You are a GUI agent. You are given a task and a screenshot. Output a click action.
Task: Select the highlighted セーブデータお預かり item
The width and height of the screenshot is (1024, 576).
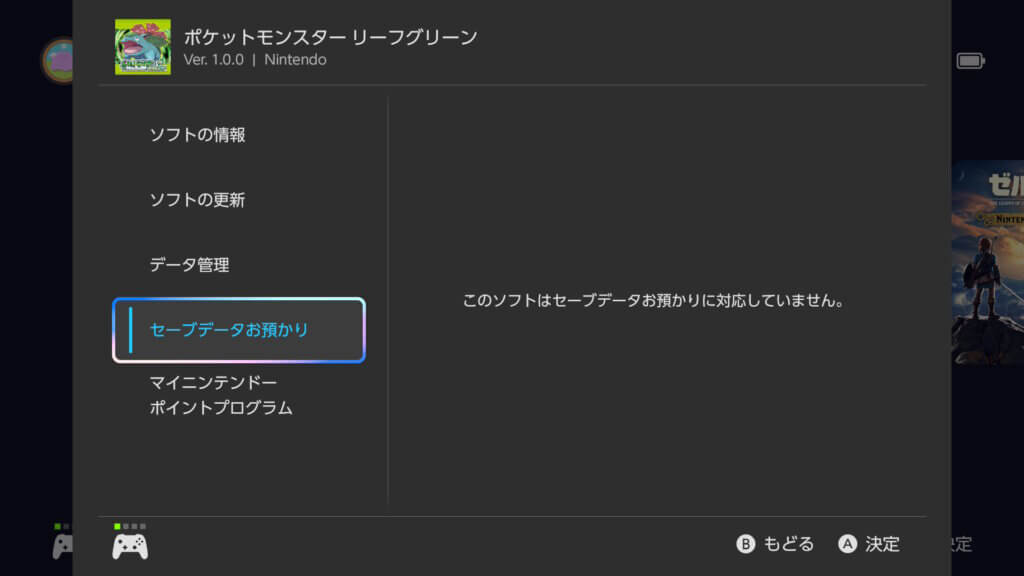pyautogui.click(x=239, y=330)
